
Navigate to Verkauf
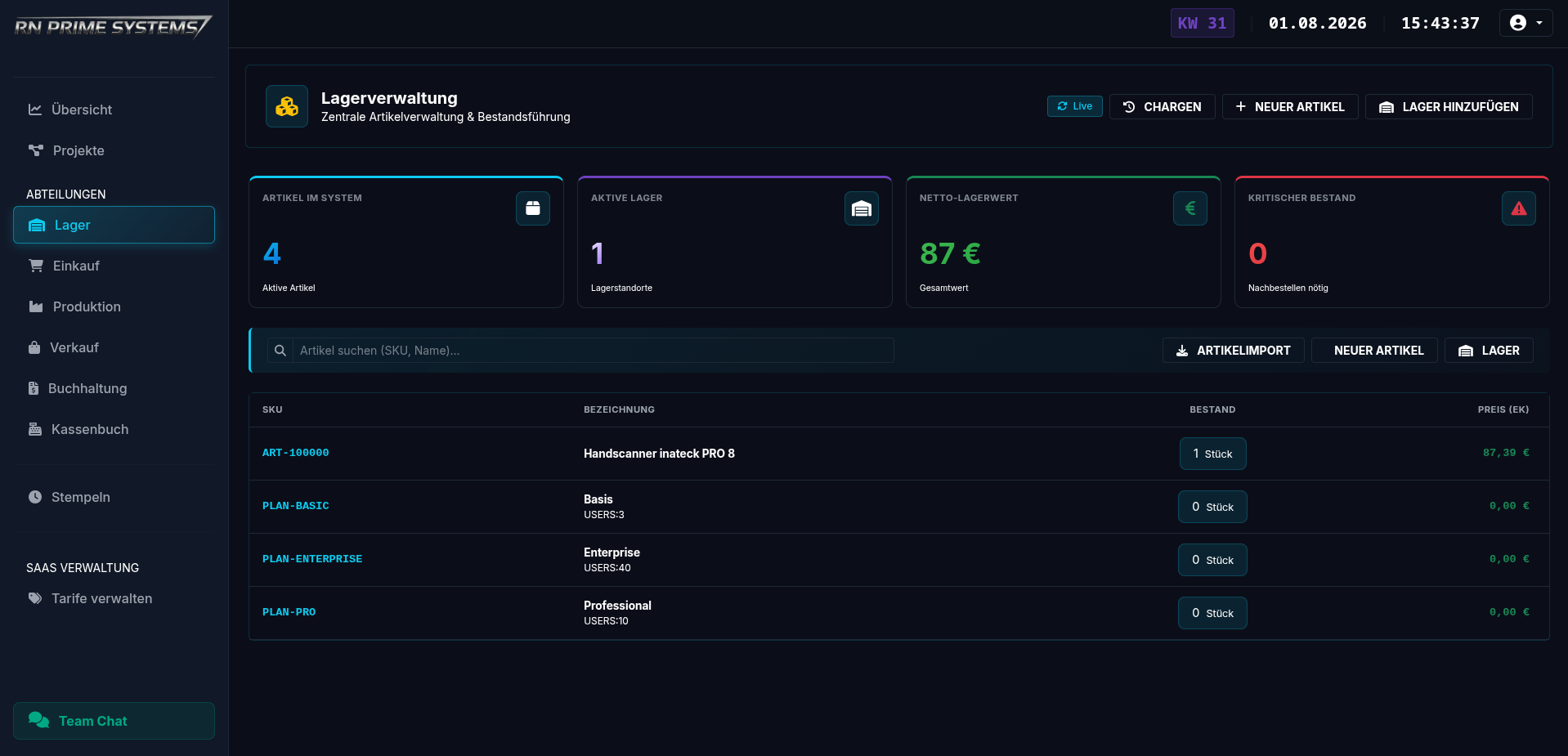pos(114,347)
